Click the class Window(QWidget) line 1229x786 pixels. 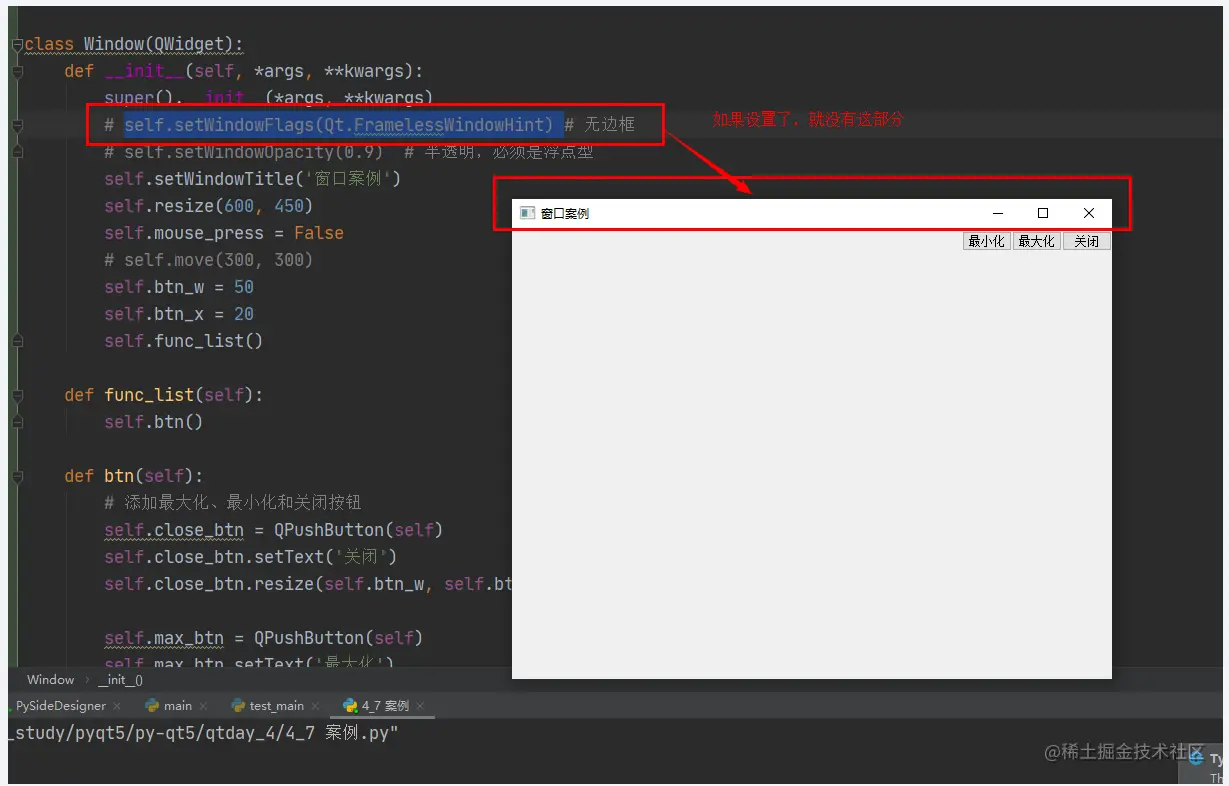(x=134, y=45)
